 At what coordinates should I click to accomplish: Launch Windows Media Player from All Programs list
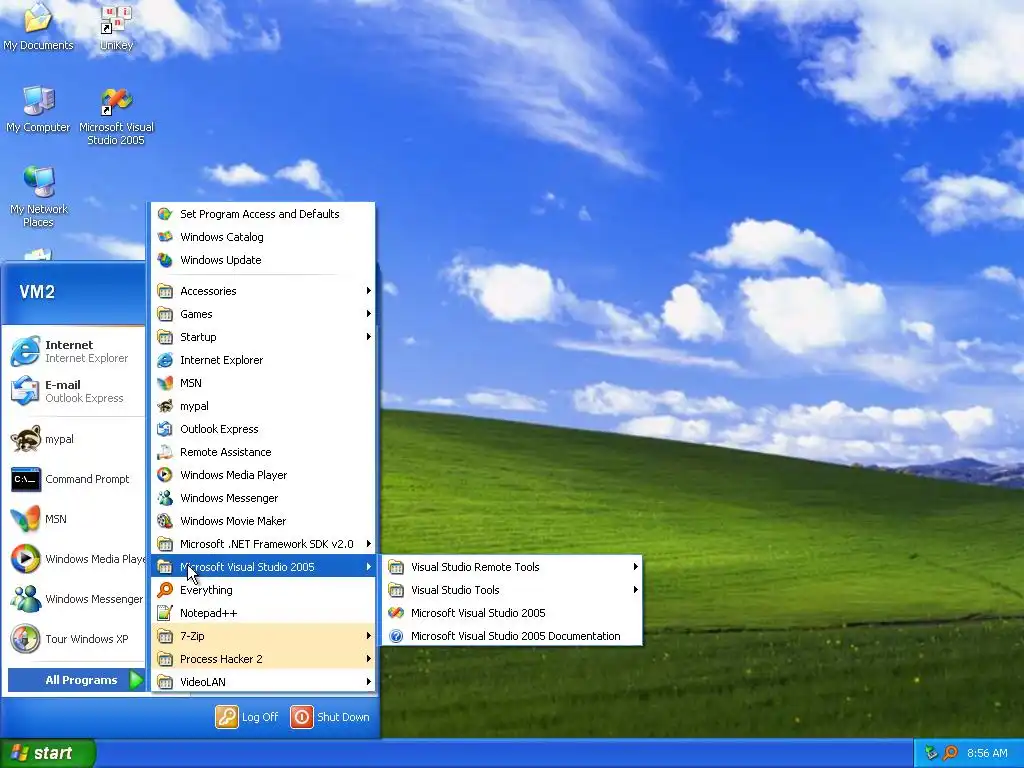point(263,475)
